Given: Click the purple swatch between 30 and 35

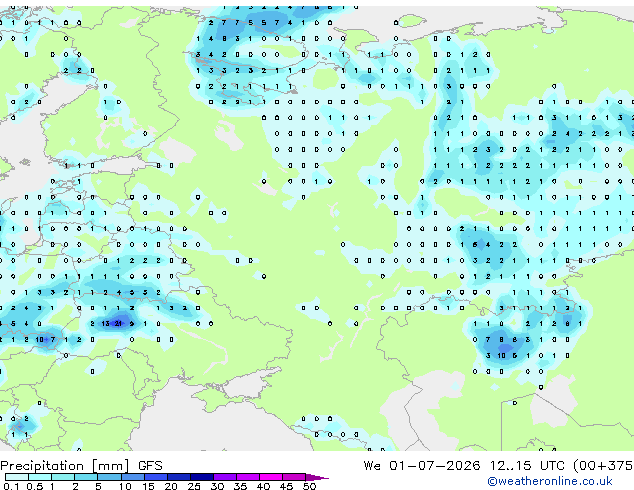Looking at the screenshot, I should tap(224, 477).
